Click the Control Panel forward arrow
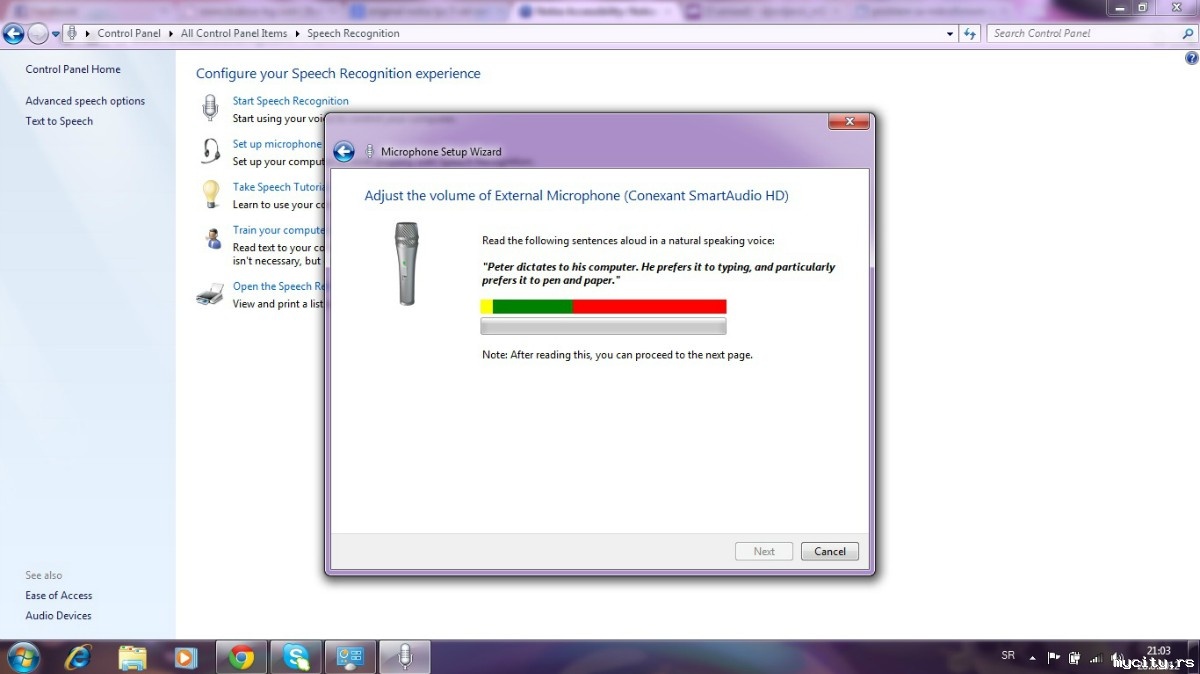This screenshot has height=674, width=1200. [38, 33]
